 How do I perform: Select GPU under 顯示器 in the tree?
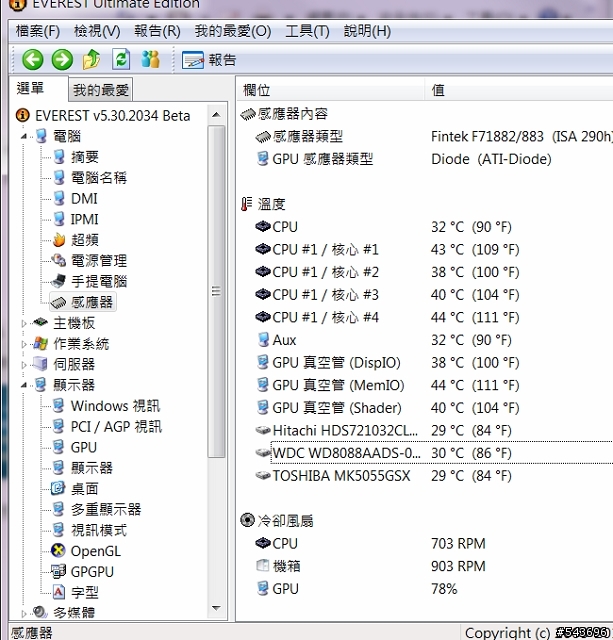click(x=84, y=448)
